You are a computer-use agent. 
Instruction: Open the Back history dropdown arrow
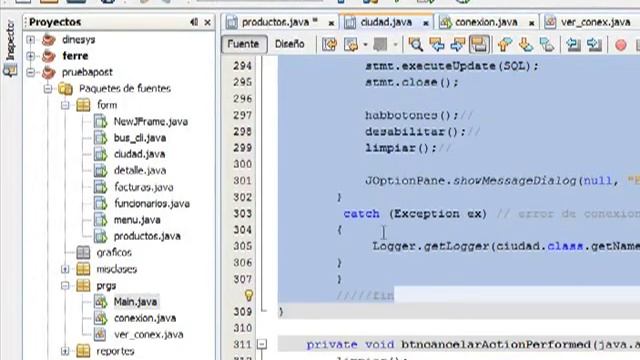click(365, 44)
